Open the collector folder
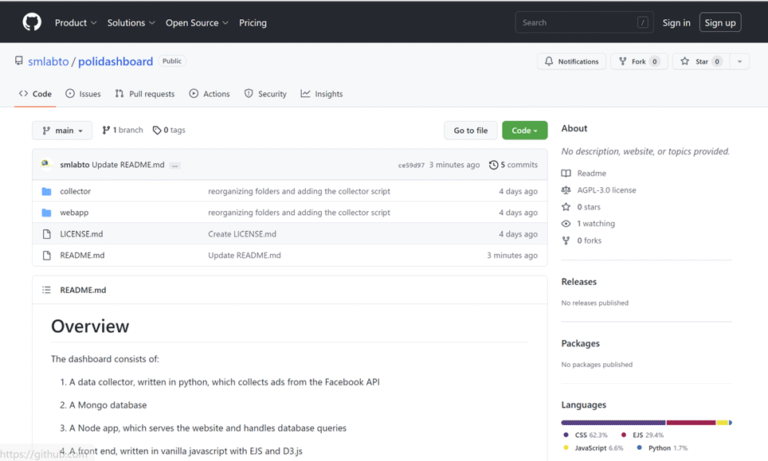Screen dimensions: 768x461 [x=75, y=191]
